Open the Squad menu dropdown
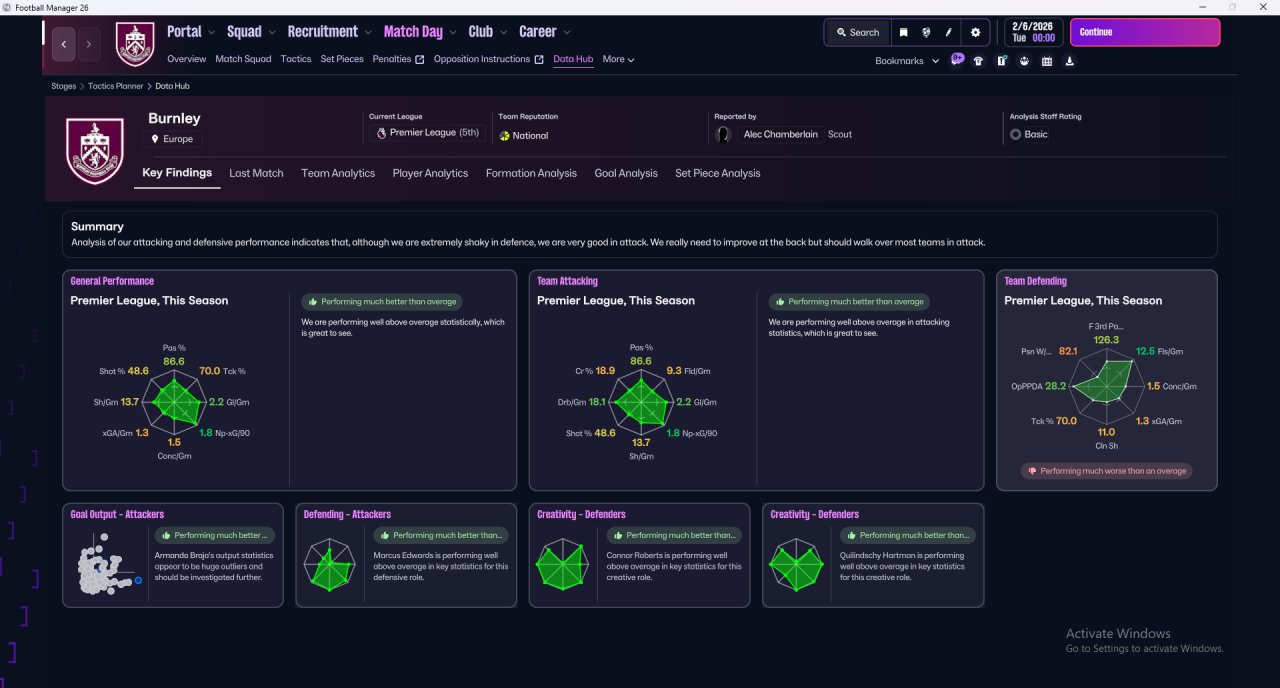 [250, 32]
